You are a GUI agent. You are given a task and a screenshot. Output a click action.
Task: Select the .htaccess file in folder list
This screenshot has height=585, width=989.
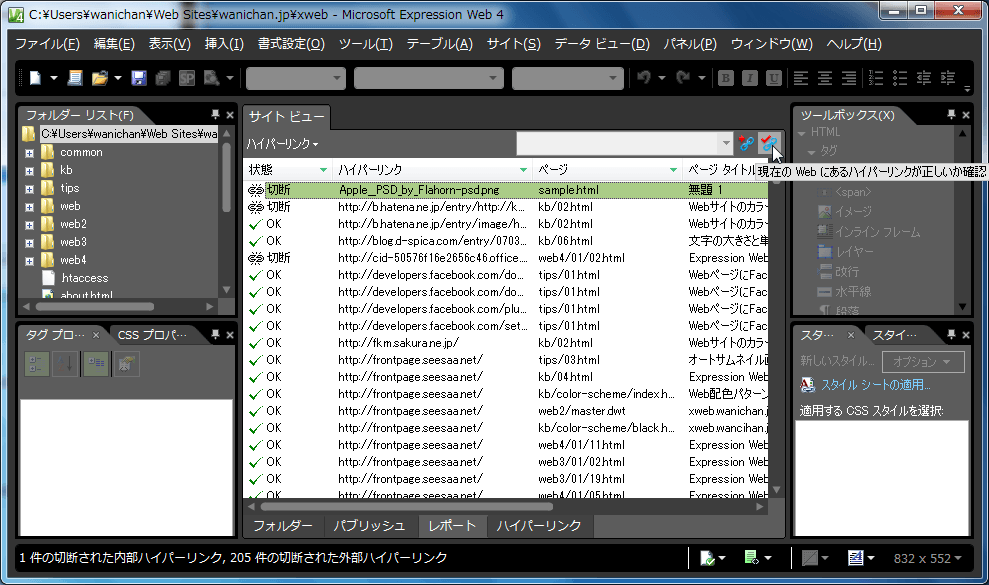(x=85, y=278)
